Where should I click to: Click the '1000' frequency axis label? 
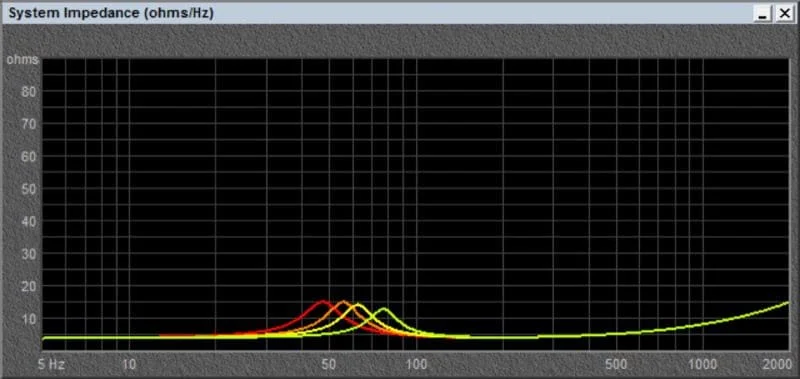[x=704, y=364]
